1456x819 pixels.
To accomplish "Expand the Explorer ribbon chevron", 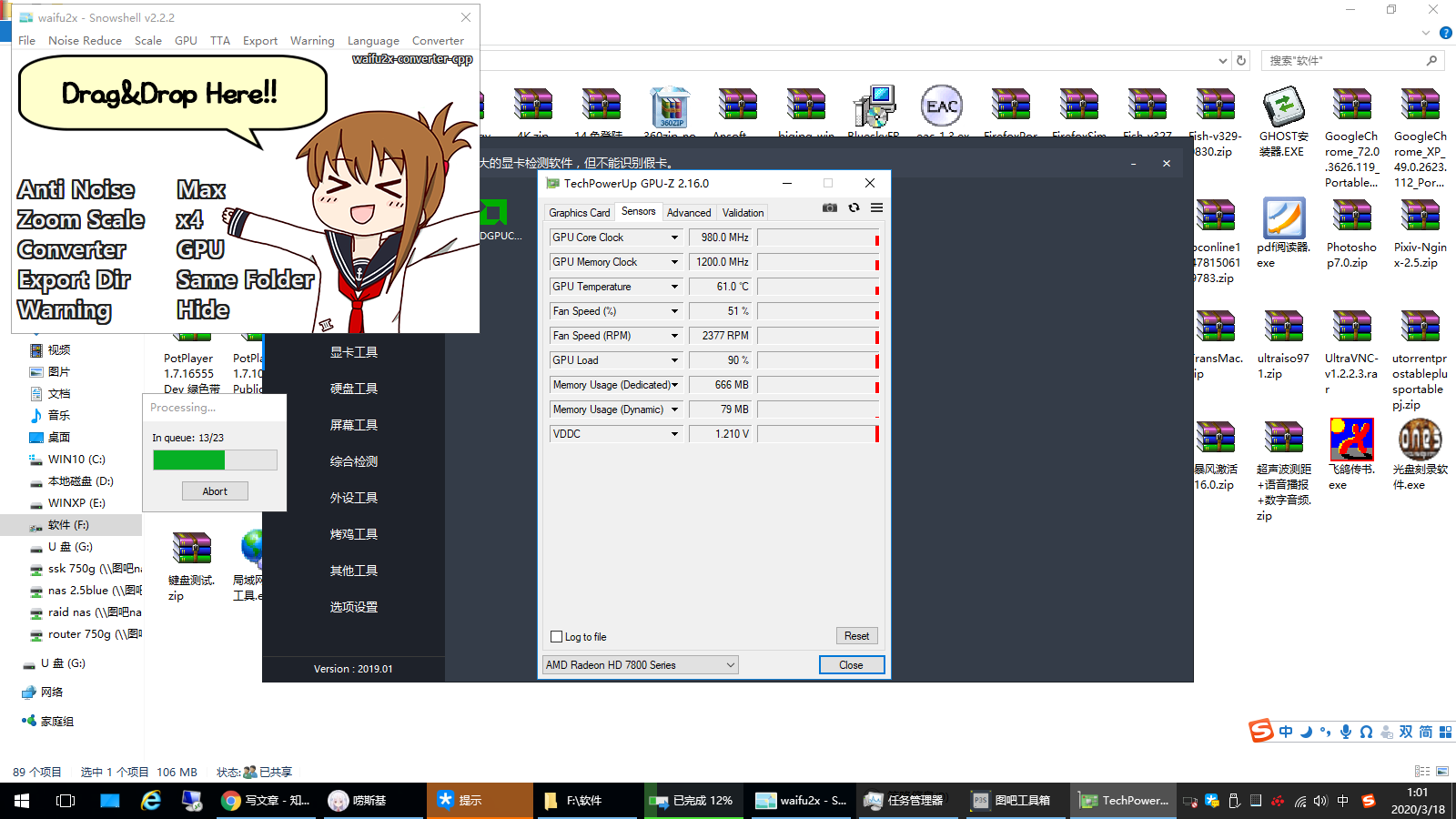I will [1425, 33].
